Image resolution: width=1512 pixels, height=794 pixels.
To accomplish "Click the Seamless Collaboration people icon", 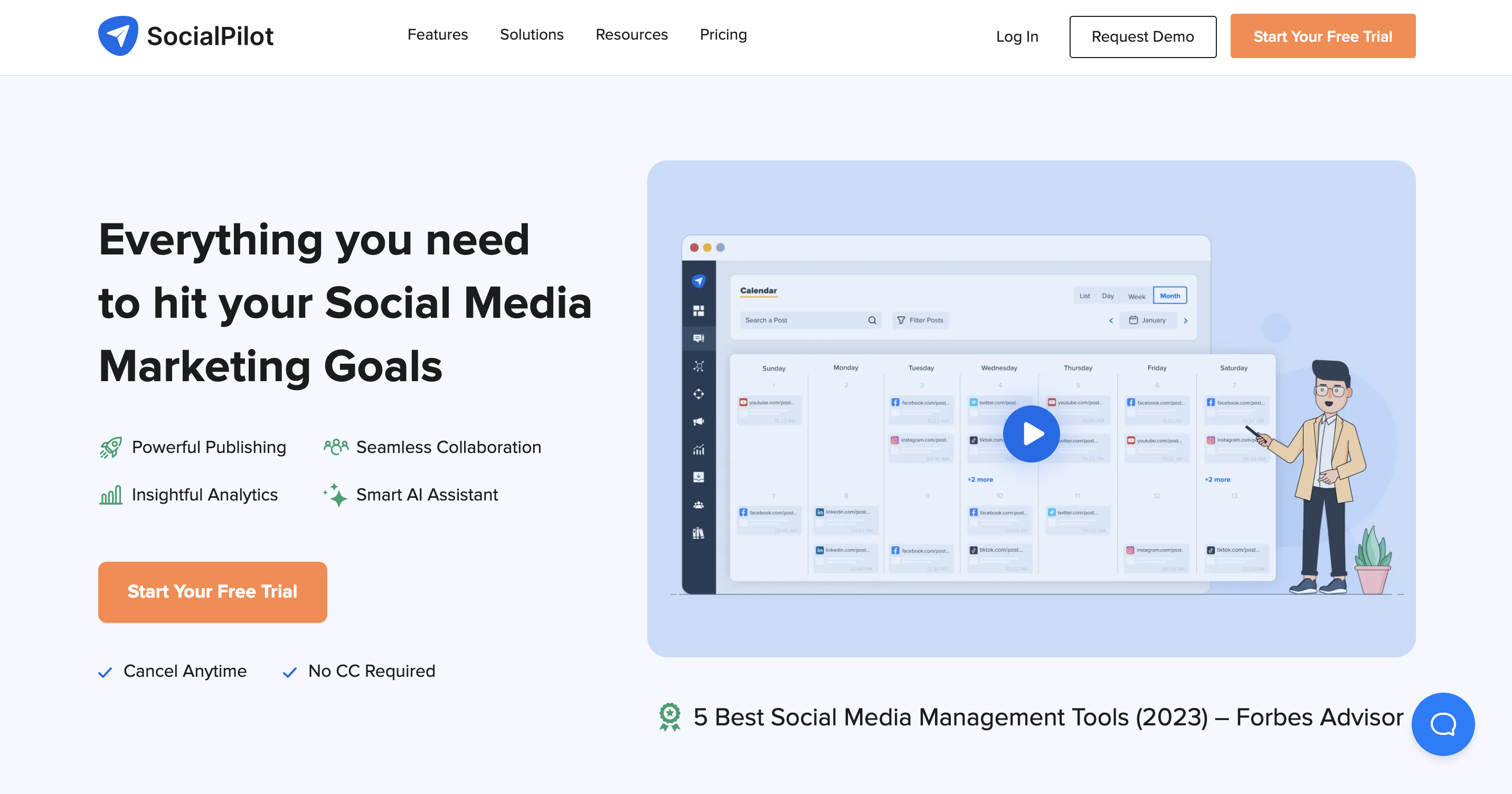I will (336, 447).
